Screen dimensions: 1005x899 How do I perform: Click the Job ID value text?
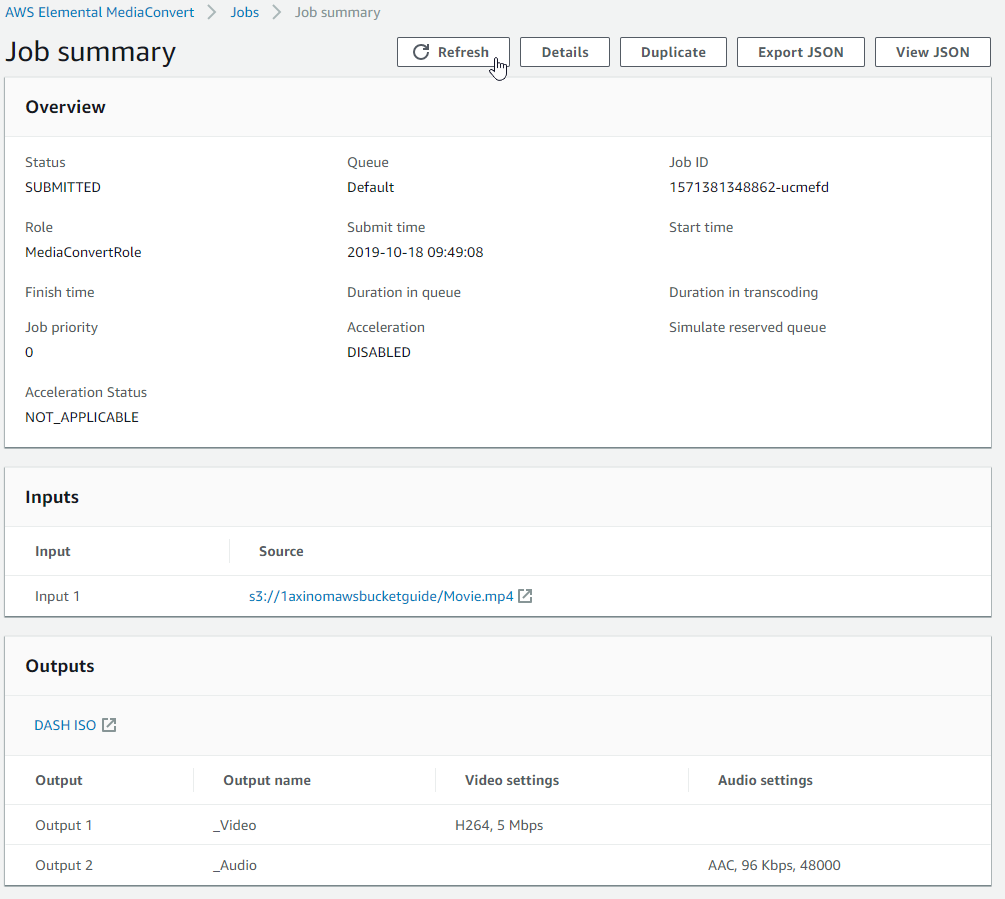coord(748,187)
